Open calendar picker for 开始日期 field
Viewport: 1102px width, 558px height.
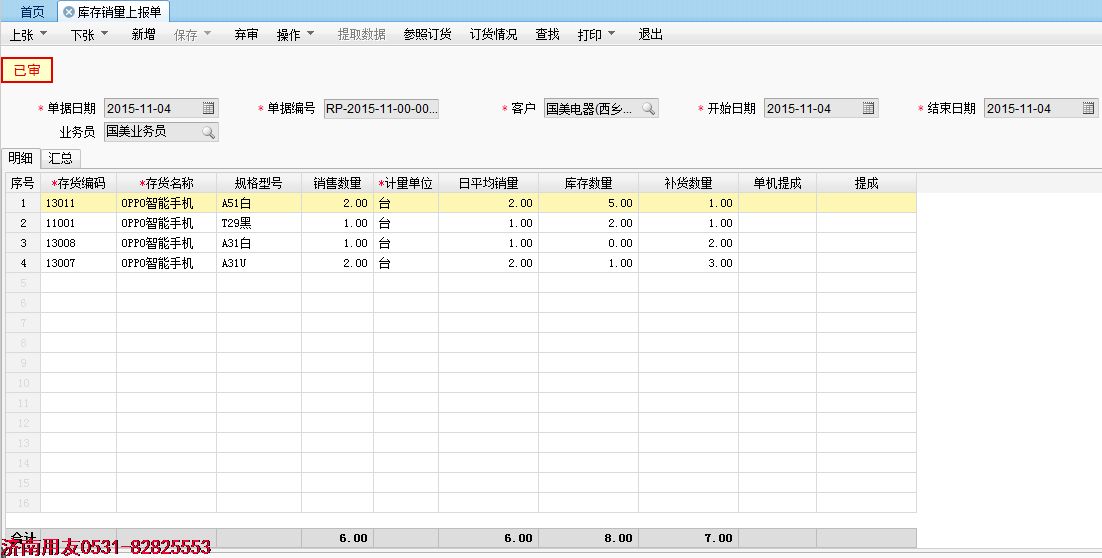click(x=868, y=108)
